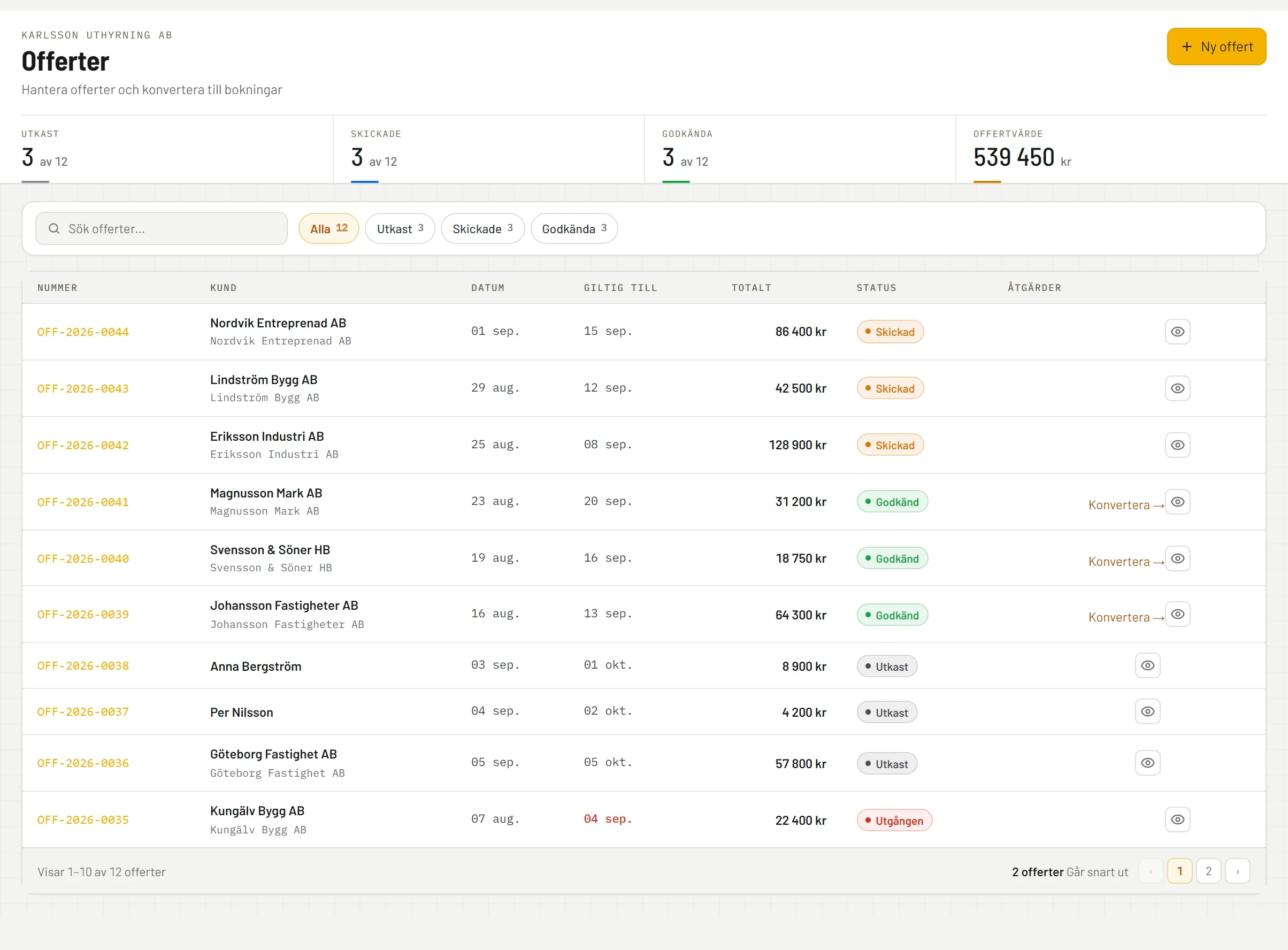The height and width of the screenshot is (950, 1288).
Task: Open eye icon on Svensson & Söner HB row
Action: tap(1177, 558)
